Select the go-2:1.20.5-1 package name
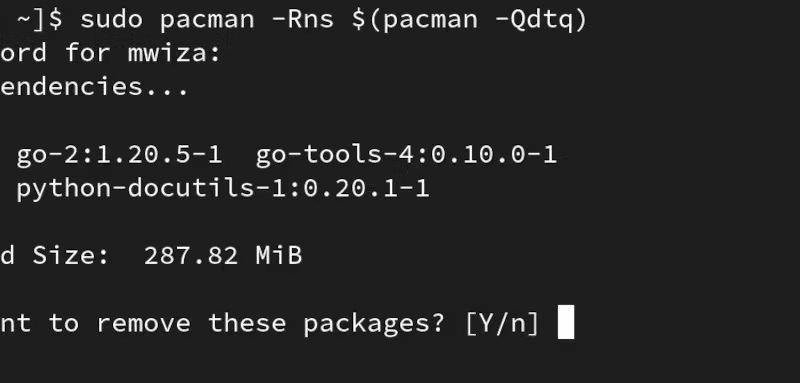Screen dimensions: 800x383 click(x=119, y=155)
